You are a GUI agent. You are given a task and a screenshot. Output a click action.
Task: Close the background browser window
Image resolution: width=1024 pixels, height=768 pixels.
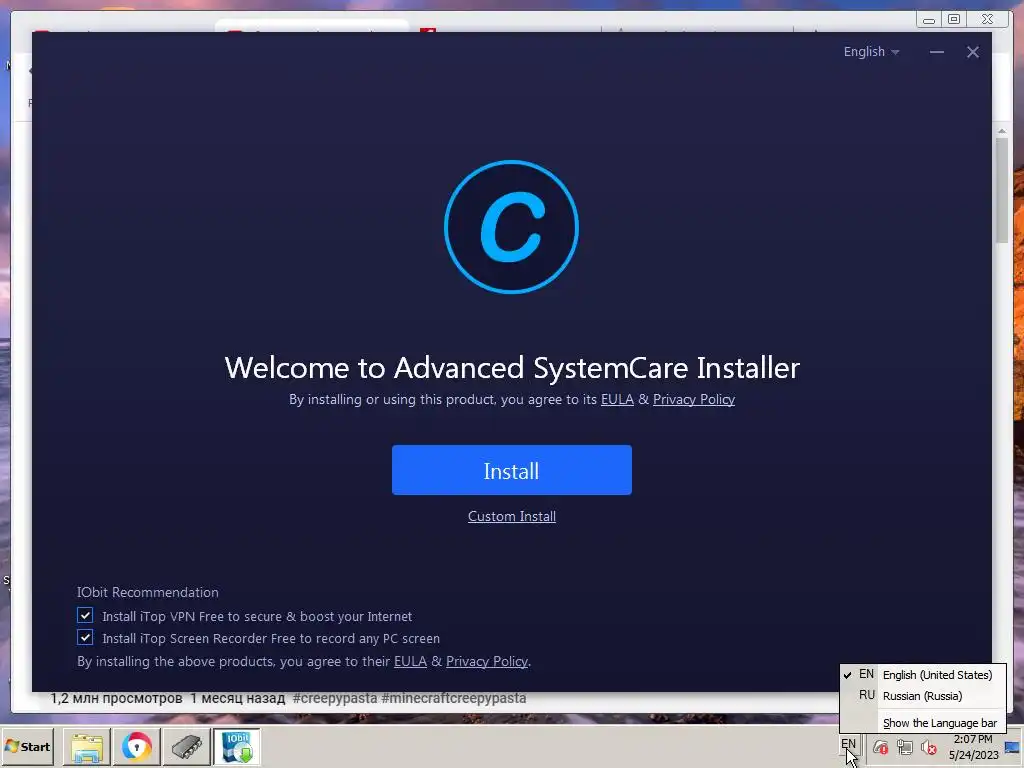coord(987,19)
